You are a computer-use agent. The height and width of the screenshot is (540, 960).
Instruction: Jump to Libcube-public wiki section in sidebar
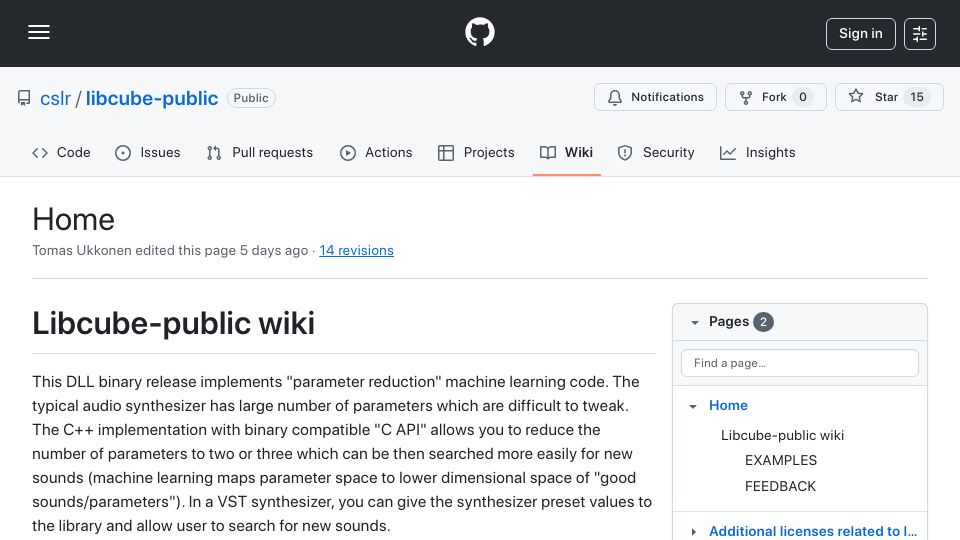click(x=782, y=435)
